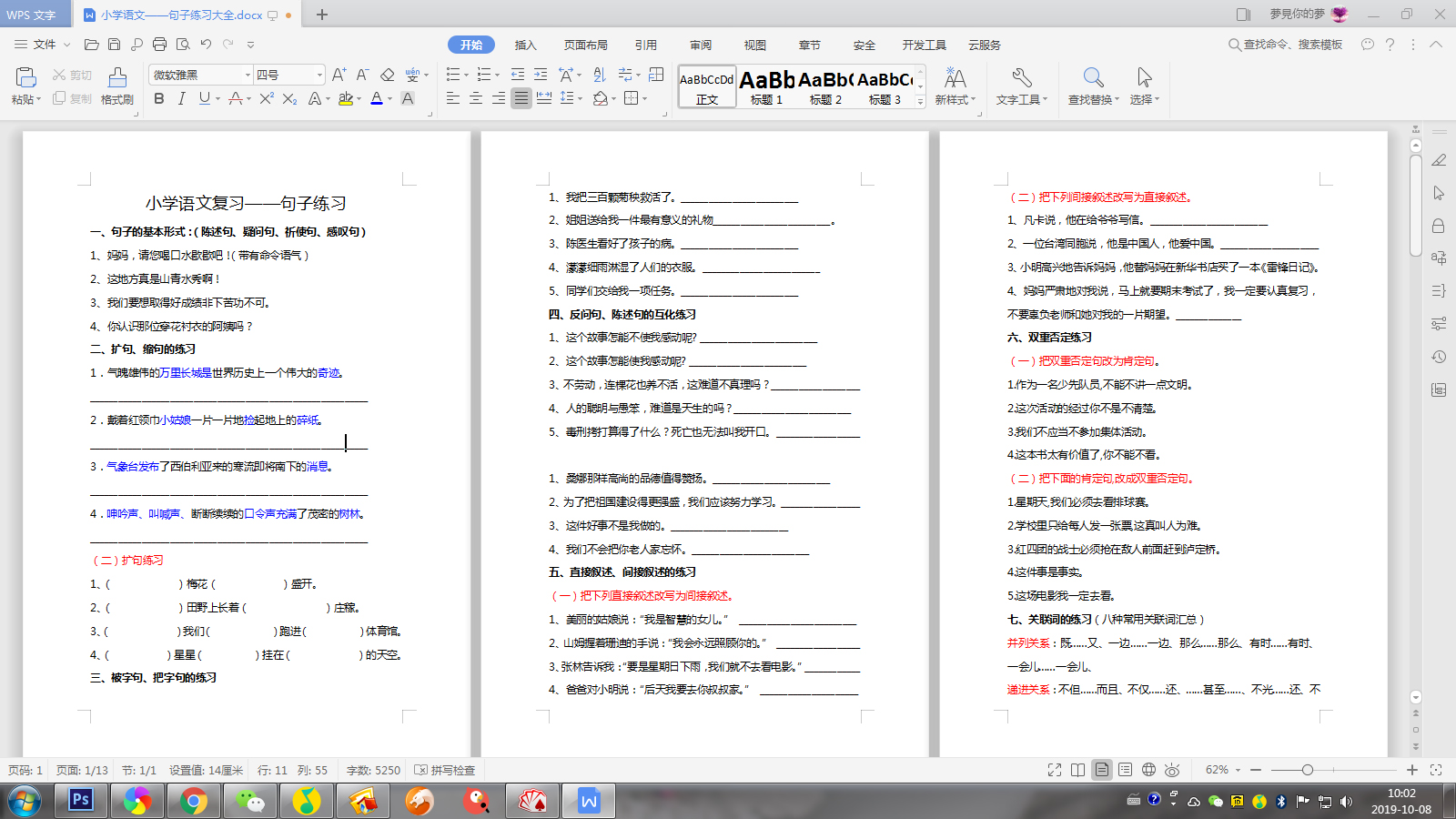Click the decrease indent icon
Screen dimensions: 1456x819
coord(518,75)
